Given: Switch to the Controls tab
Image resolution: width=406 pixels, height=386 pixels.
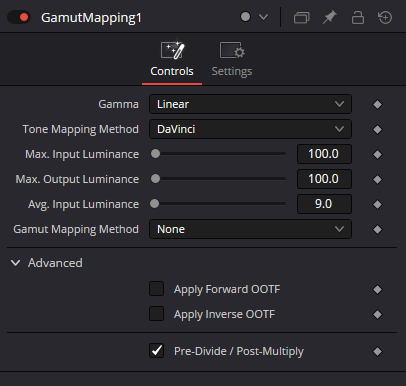Looking at the screenshot, I should [x=172, y=60].
